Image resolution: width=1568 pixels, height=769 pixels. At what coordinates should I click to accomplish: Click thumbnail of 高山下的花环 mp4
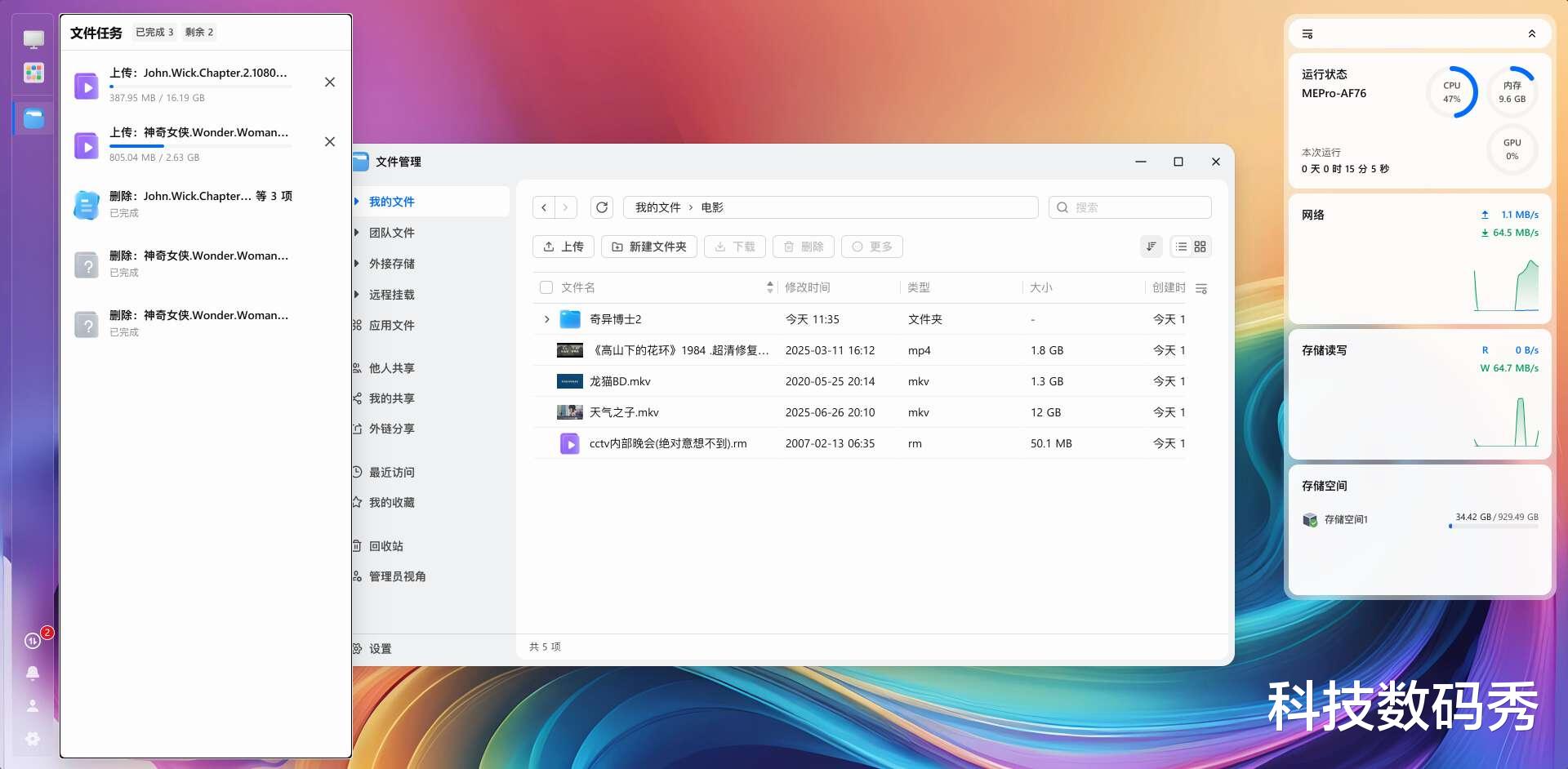point(570,350)
